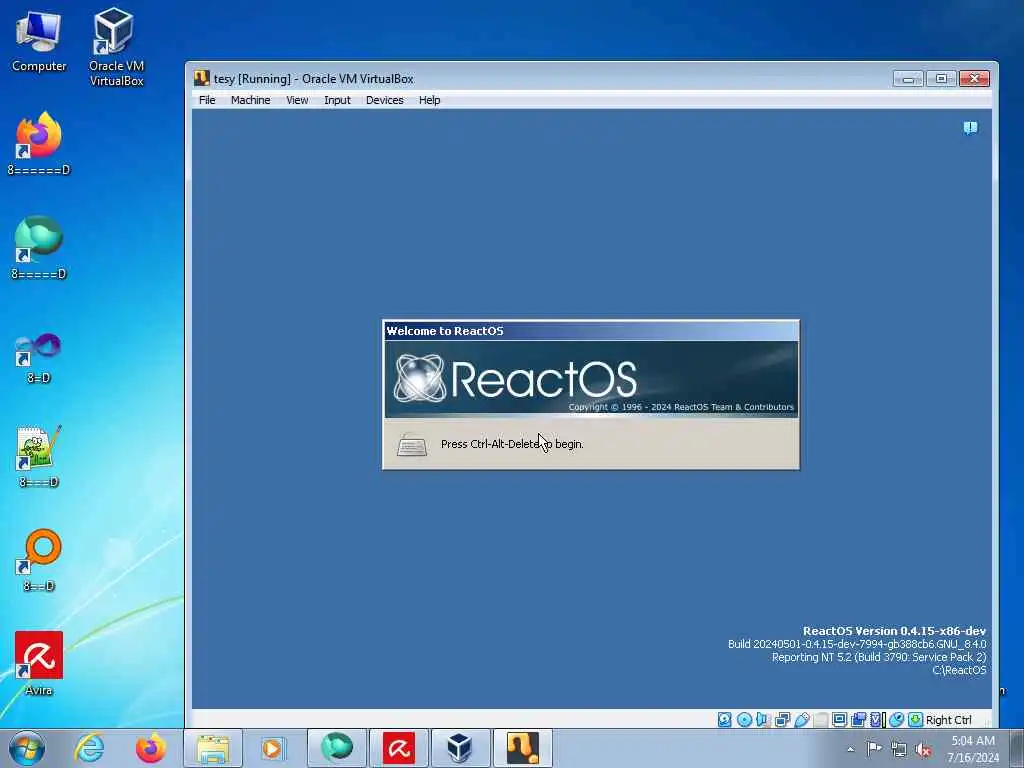Click the 'Reporting NT 5.2' line

coord(879,657)
